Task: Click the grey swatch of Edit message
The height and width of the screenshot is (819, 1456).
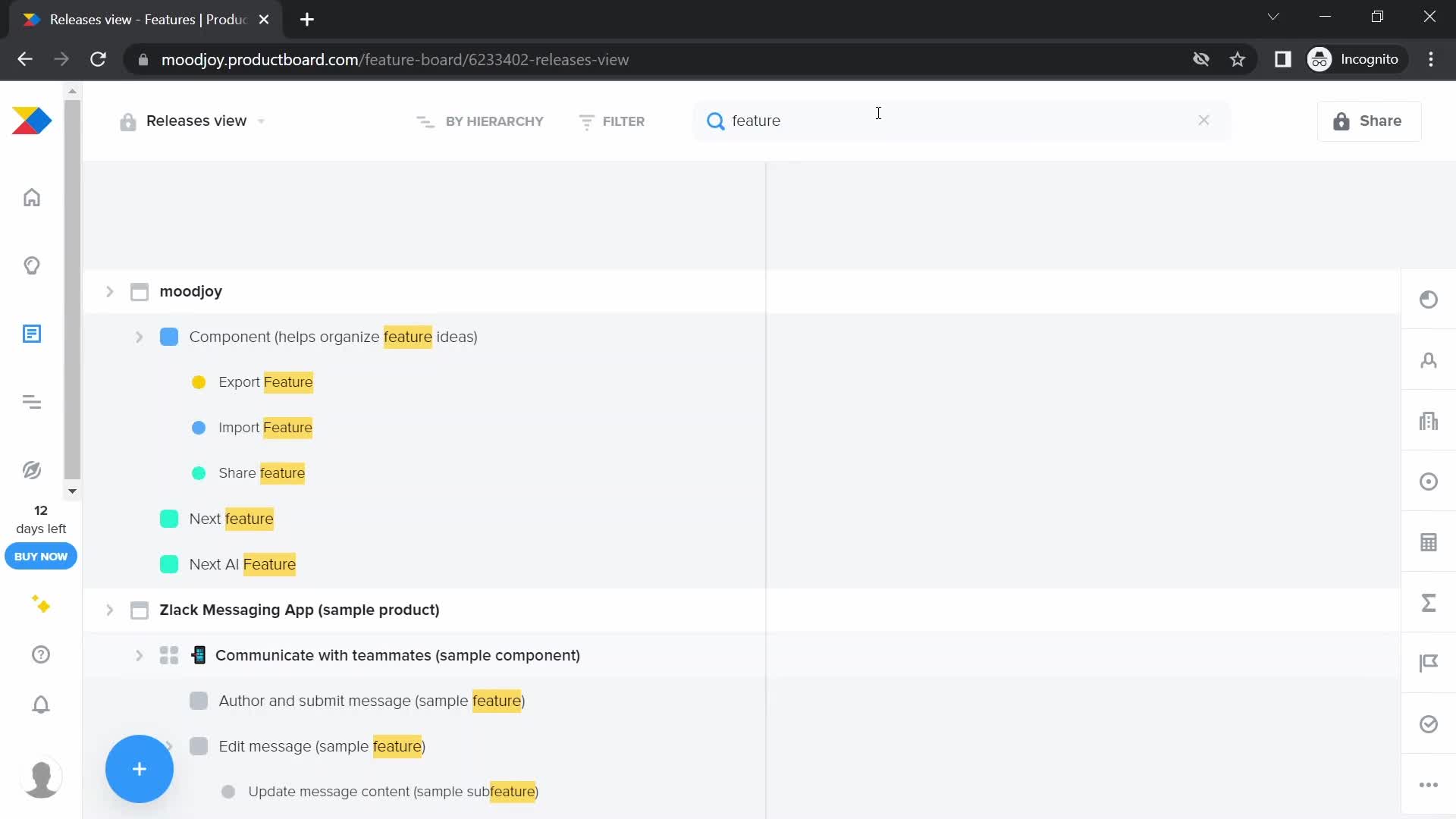Action: 199,746
